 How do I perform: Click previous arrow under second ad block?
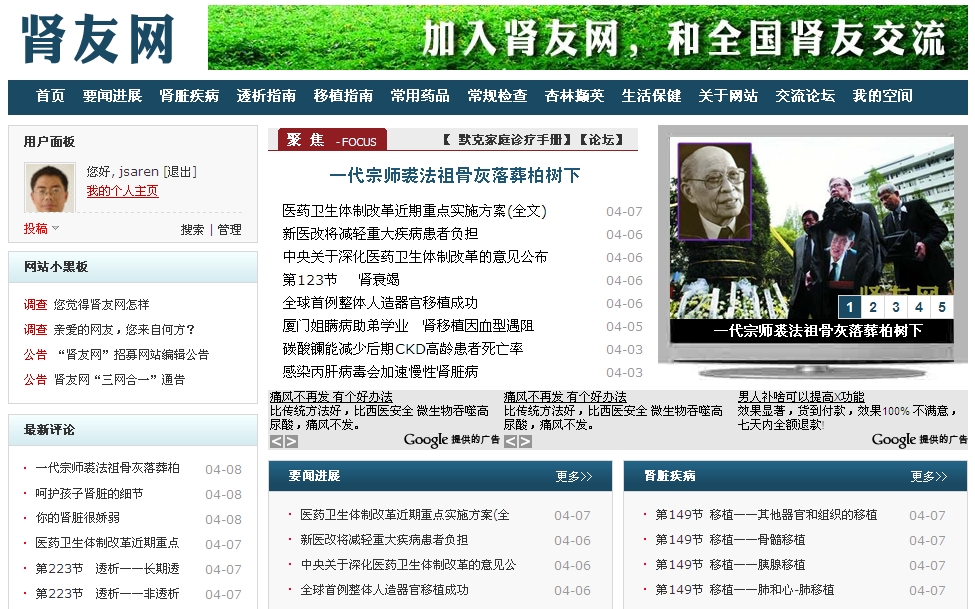[510, 441]
